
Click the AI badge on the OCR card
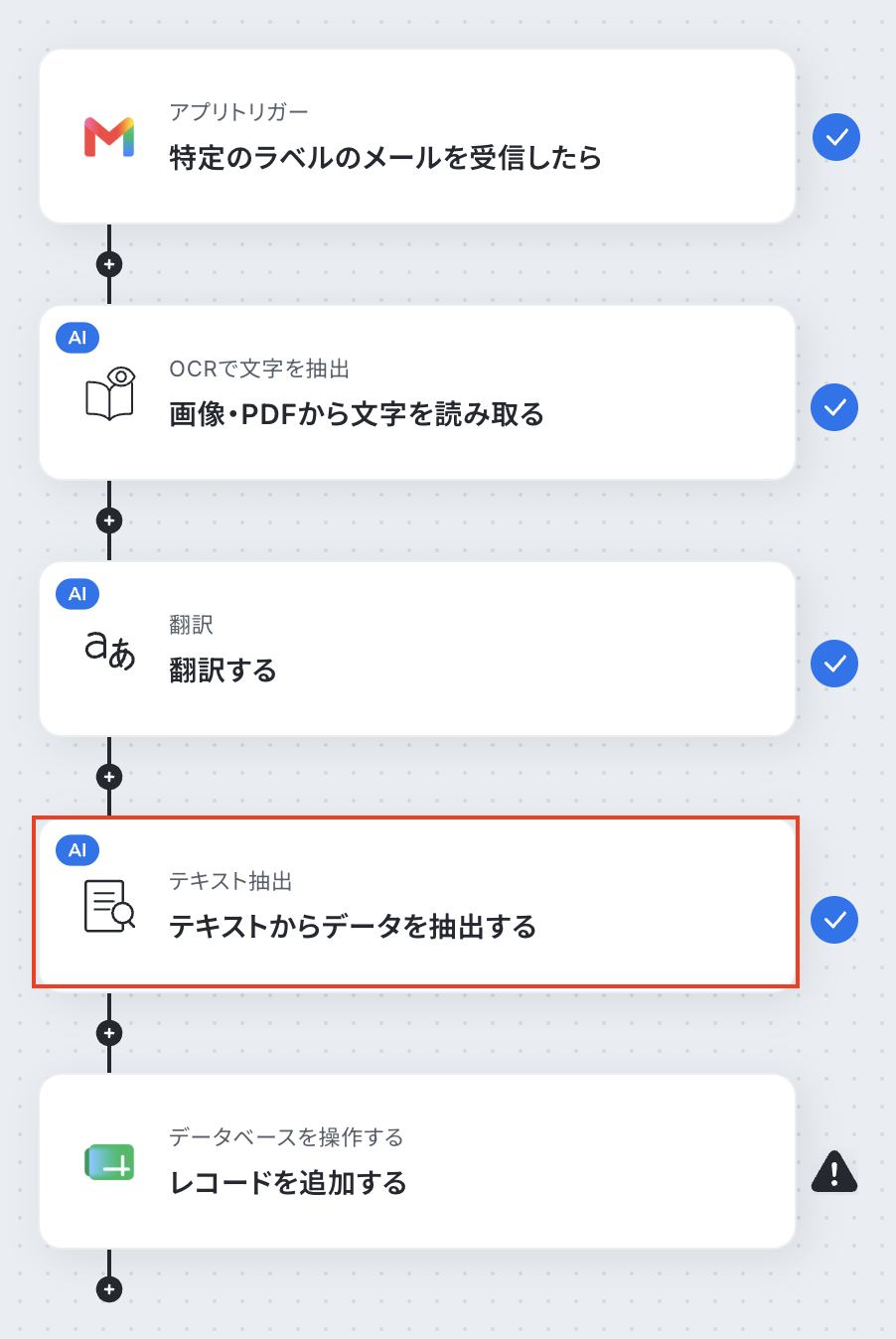tap(77, 338)
